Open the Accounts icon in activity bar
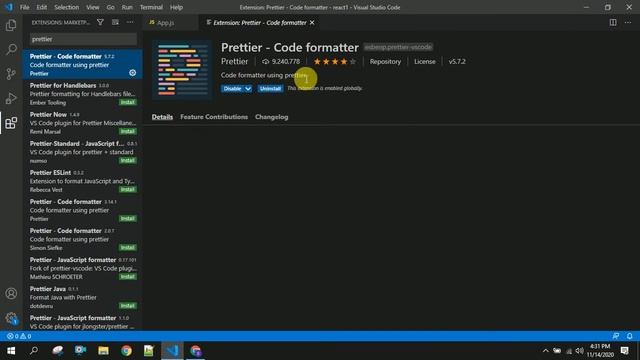This screenshot has height=360, width=640. [11, 293]
